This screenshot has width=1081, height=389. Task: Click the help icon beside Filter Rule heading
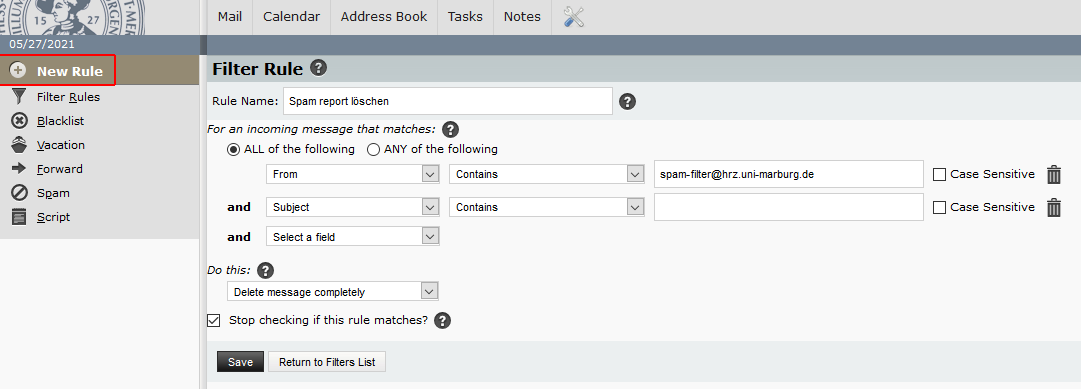point(319,68)
